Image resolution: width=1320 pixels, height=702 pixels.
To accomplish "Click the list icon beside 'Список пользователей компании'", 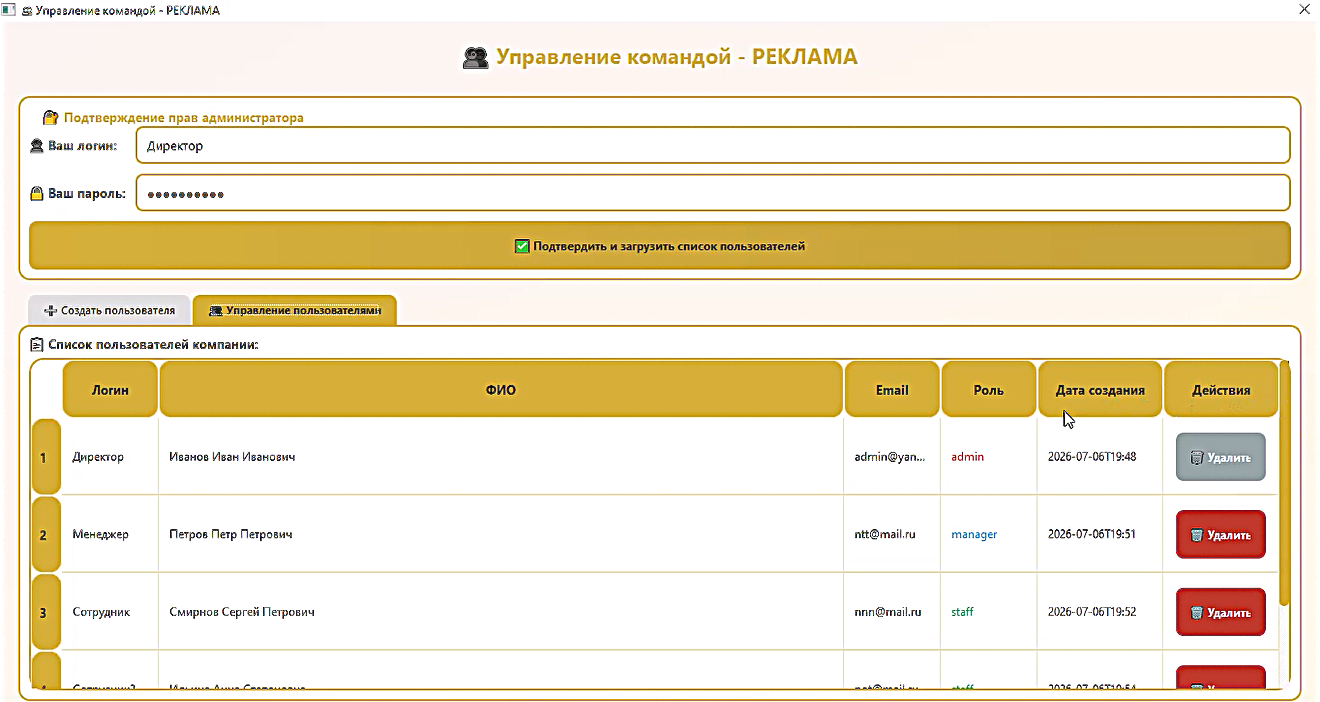I will 37,344.
